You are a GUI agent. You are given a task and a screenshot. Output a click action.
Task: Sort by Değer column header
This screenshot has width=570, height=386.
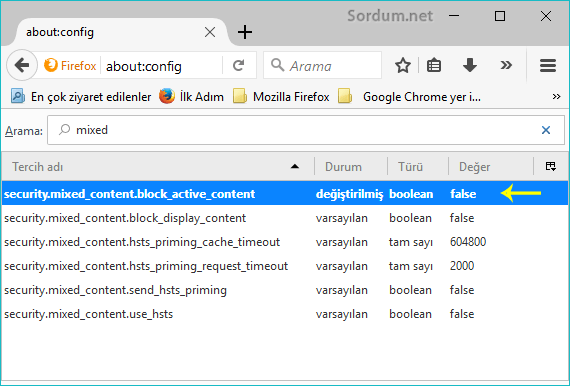[x=491, y=166]
